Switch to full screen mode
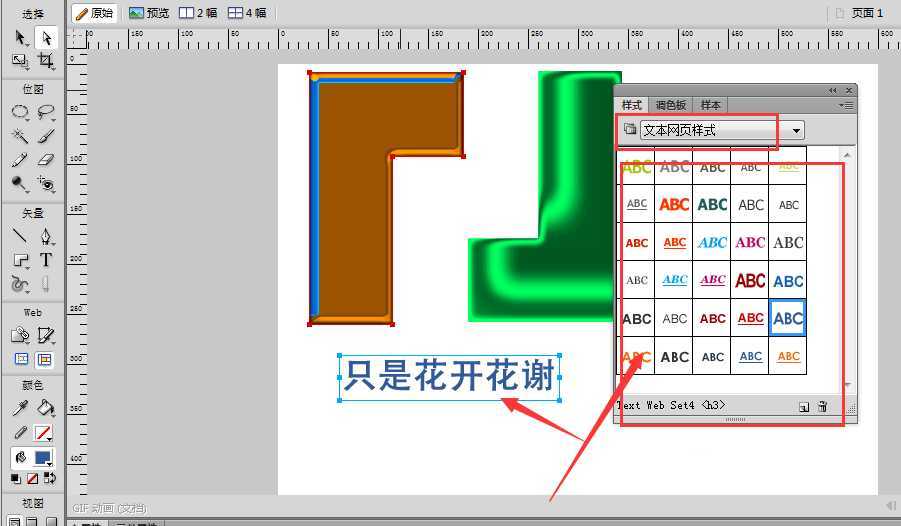The height and width of the screenshot is (526, 901). tap(51, 521)
